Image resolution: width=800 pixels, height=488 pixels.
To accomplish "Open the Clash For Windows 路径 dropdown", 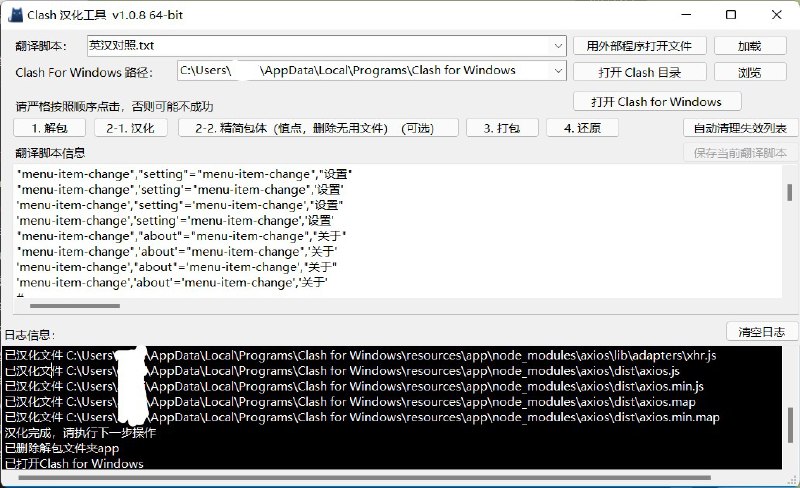I will 558,71.
